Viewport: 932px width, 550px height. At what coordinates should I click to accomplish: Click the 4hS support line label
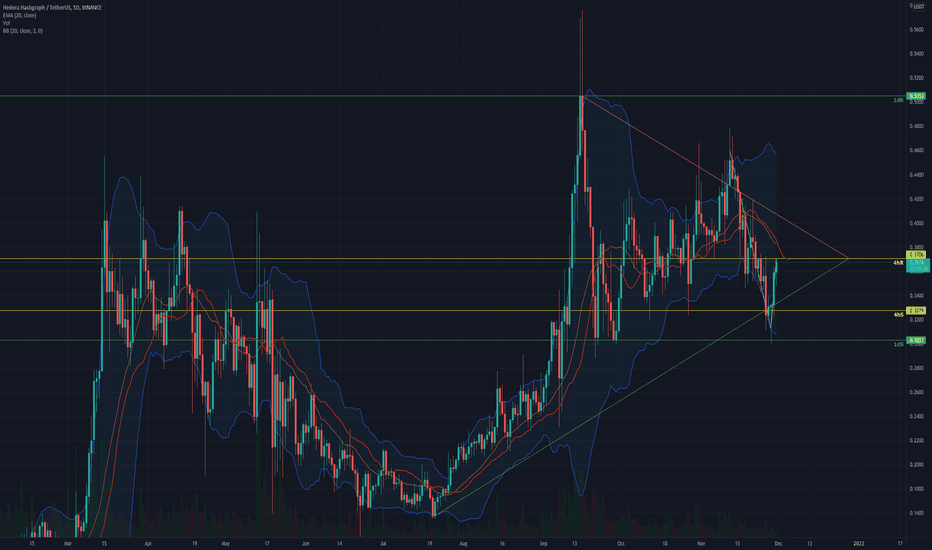pyautogui.click(x=899, y=315)
